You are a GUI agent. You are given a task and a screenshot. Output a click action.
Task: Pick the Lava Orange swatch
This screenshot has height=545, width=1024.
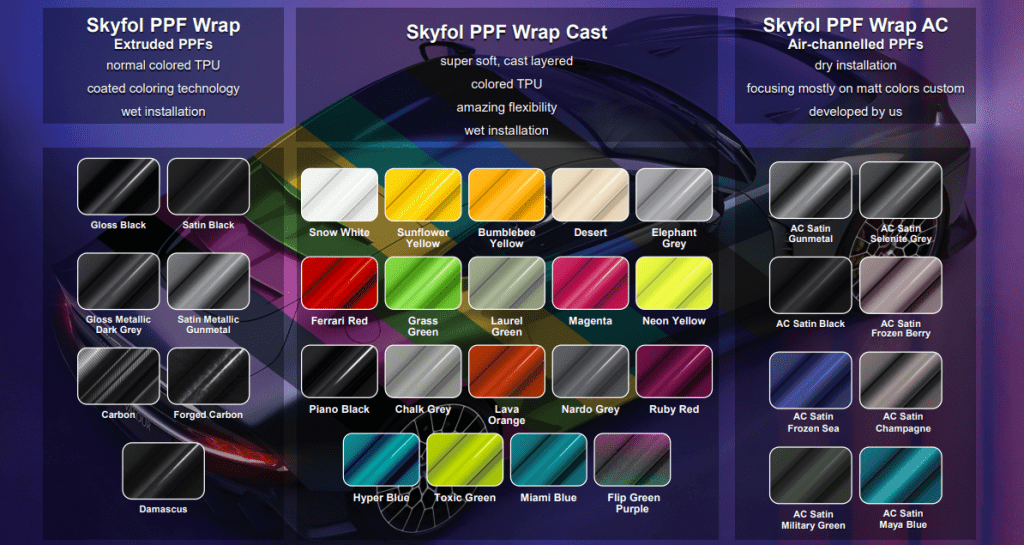pos(507,371)
